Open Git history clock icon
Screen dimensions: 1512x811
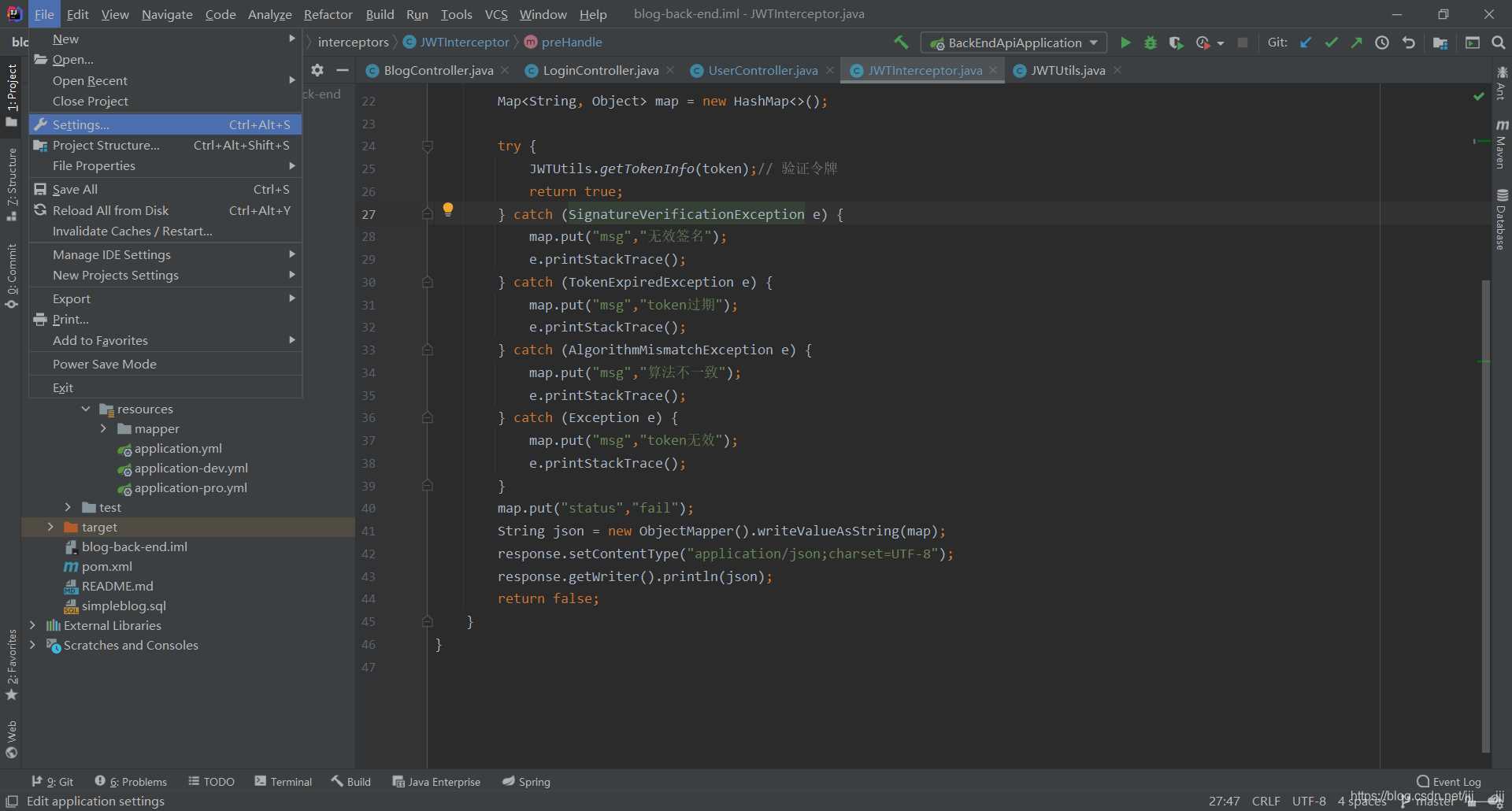click(1382, 43)
